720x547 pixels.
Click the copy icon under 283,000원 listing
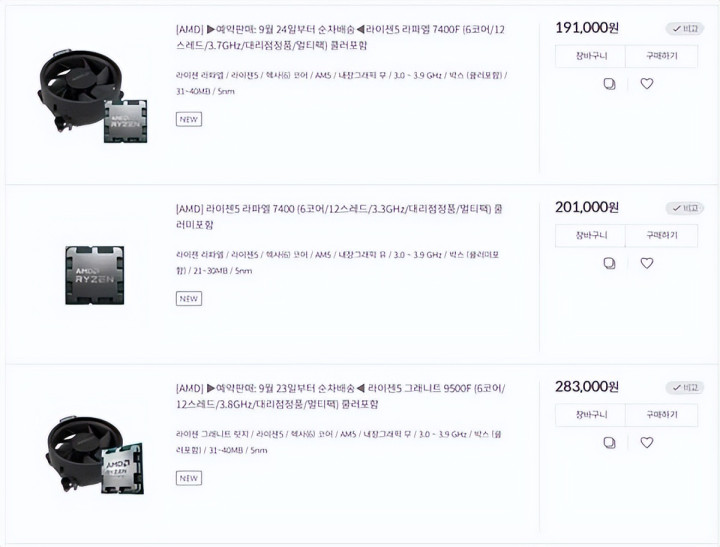click(609, 443)
